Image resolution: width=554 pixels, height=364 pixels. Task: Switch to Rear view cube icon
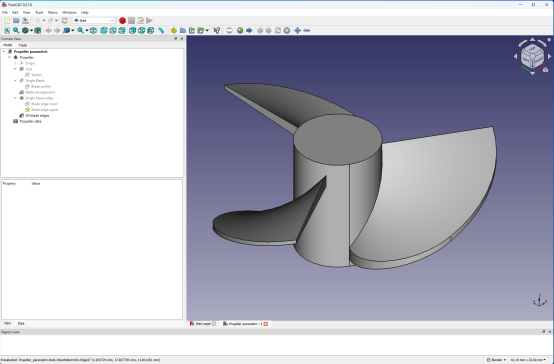(132, 30)
